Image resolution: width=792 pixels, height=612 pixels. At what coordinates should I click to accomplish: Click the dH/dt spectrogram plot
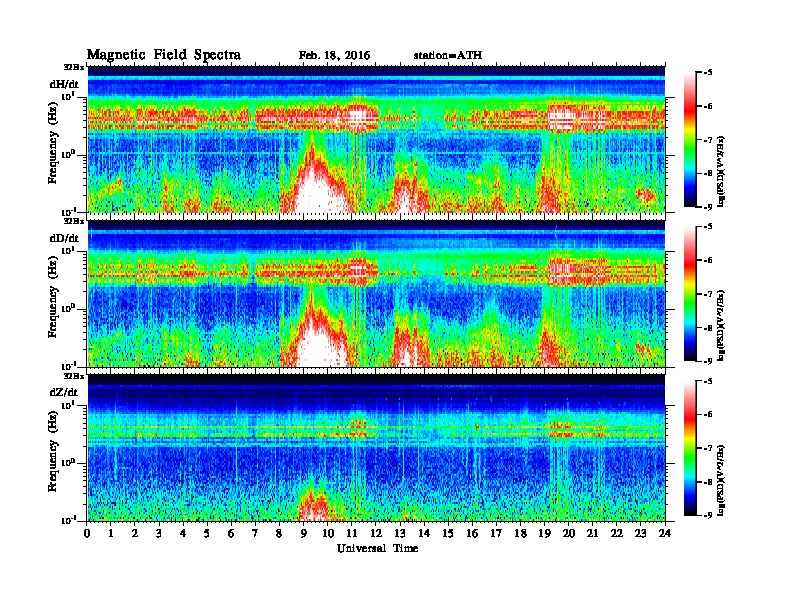tap(376, 139)
